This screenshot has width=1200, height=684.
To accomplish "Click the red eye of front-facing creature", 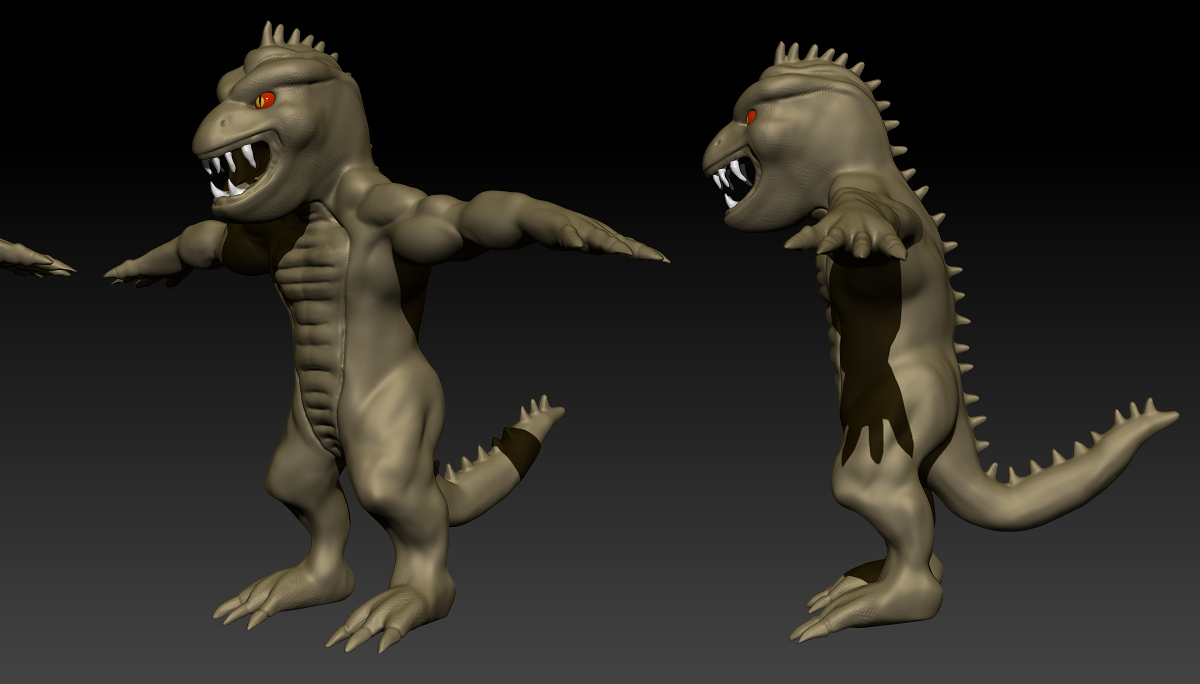I will [265, 99].
